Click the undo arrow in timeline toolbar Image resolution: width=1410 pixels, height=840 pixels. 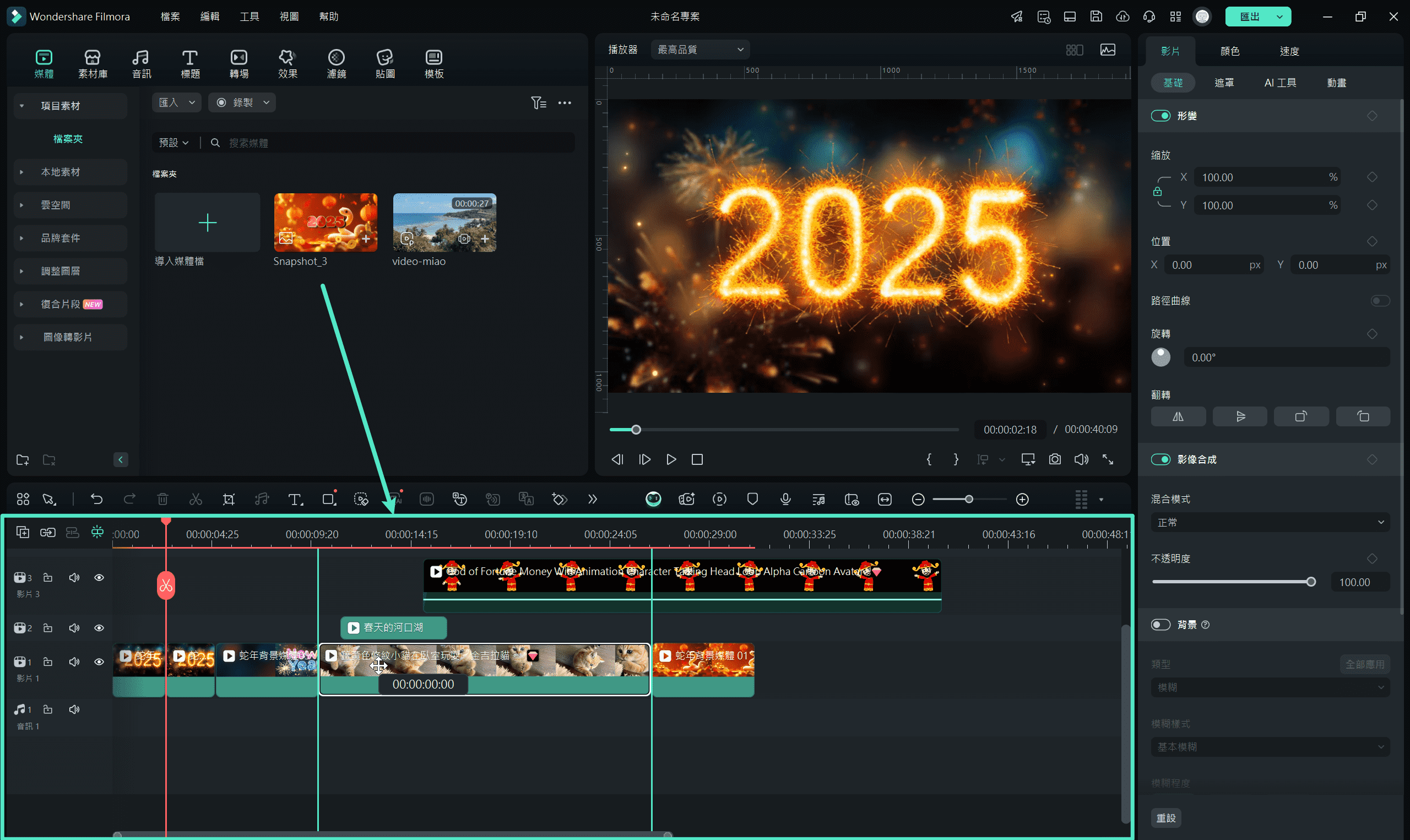[x=97, y=499]
